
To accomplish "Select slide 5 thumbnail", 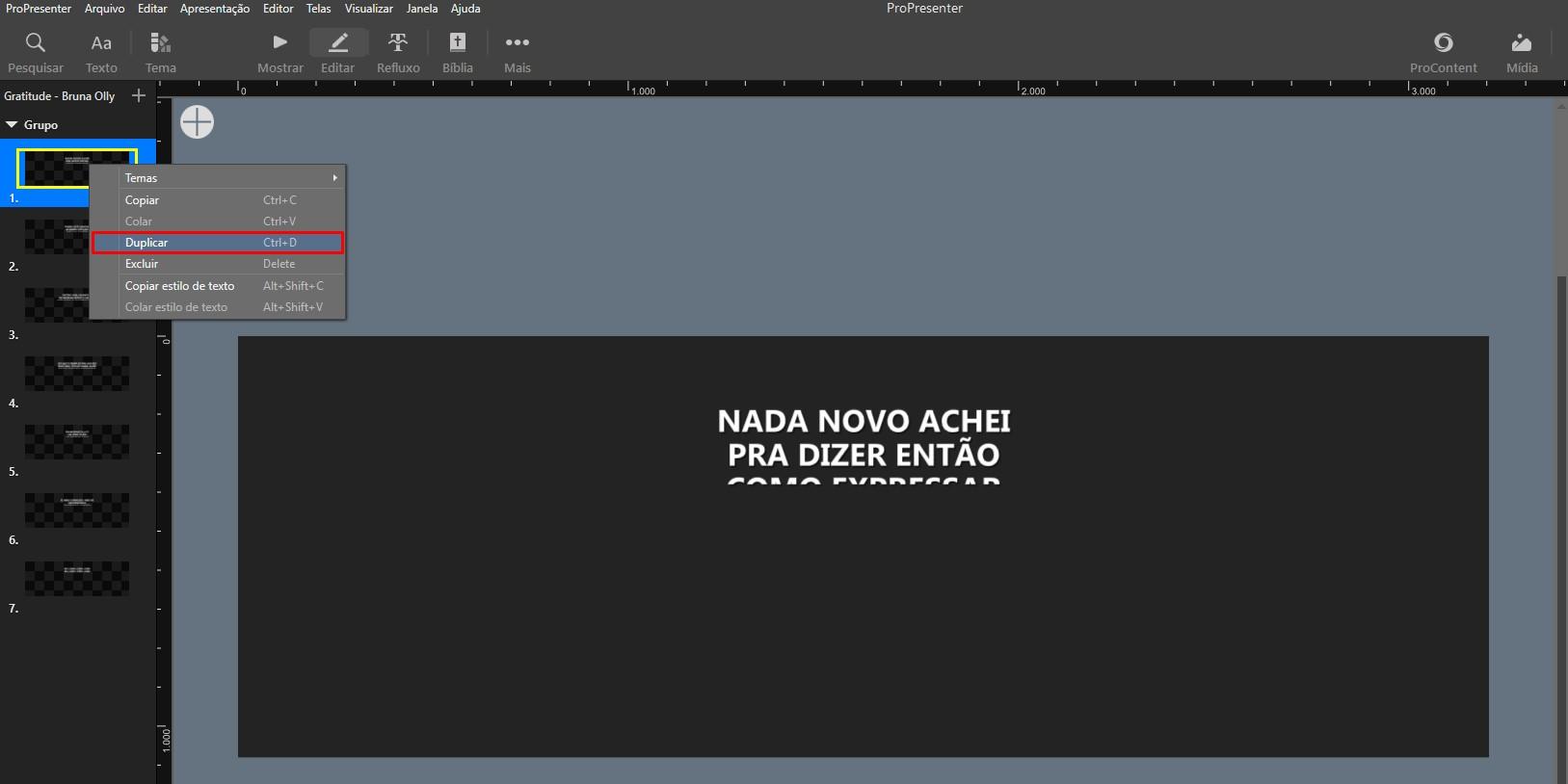I will [x=77, y=442].
